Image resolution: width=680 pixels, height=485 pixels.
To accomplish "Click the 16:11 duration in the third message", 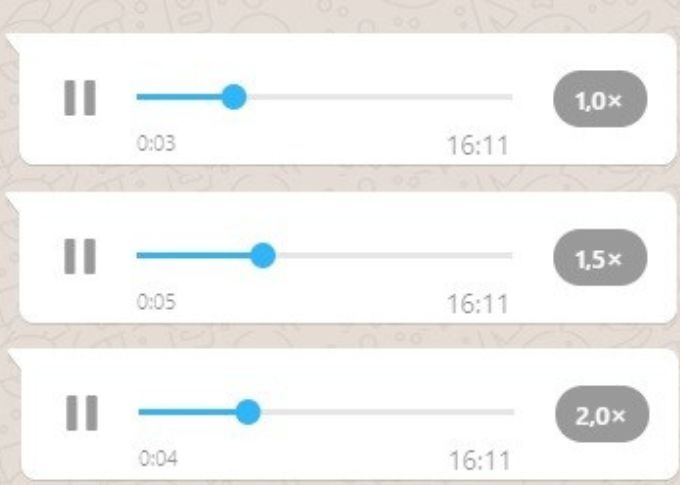I will tap(479, 461).
